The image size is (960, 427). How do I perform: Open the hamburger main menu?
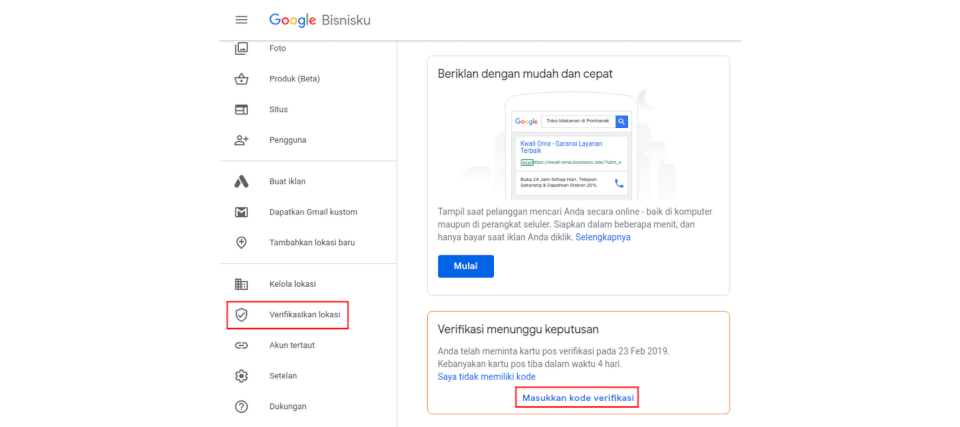241,20
